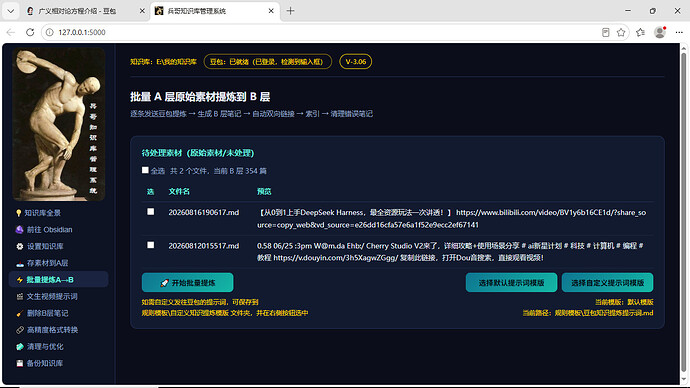690x388 pixels.
Task: Close the 广义相对论方程介绍 - 豆包 tab
Action: [142, 11]
